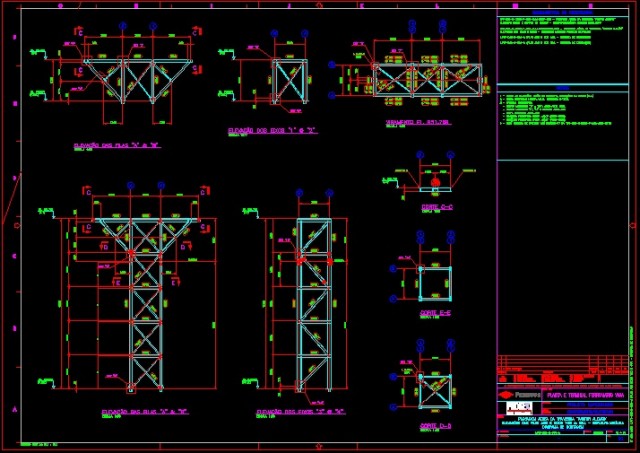Screen dimensions: 640x453
Task: Click the CORTE C-C section title
Action: click(x=437, y=207)
